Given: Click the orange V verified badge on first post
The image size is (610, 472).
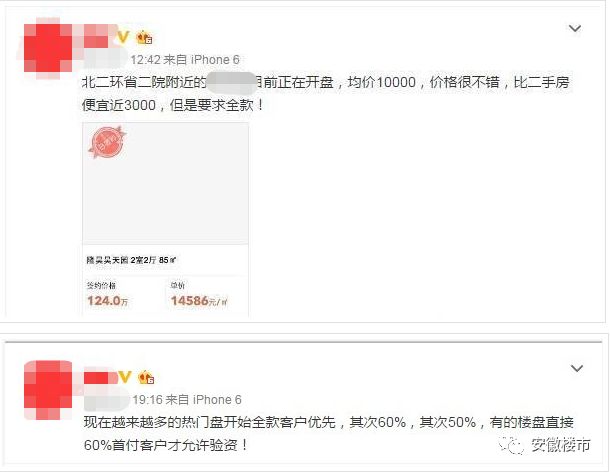Looking at the screenshot, I should [x=123, y=37].
